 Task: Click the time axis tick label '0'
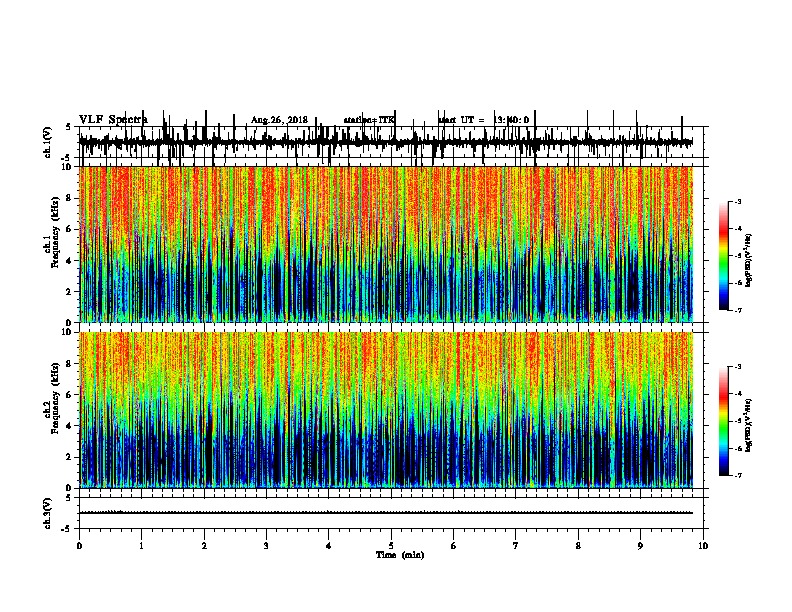[x=79, y=546]
